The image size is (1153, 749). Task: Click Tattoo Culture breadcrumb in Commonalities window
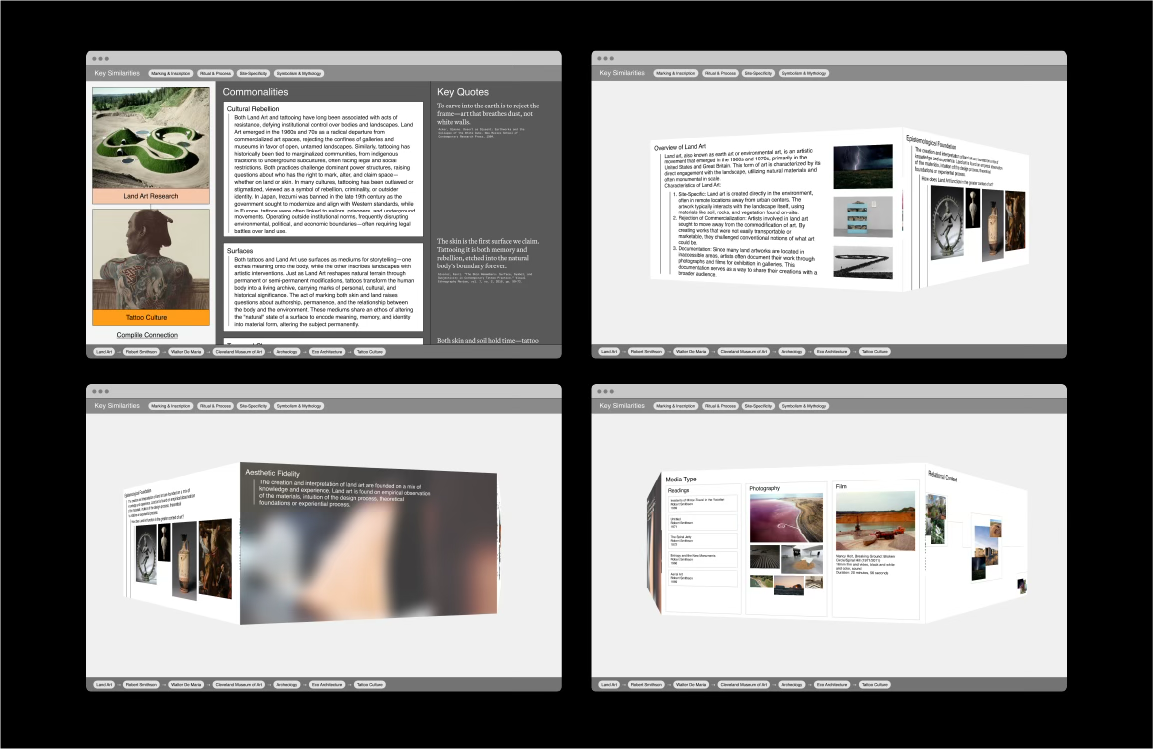click(x=370, y=352)
